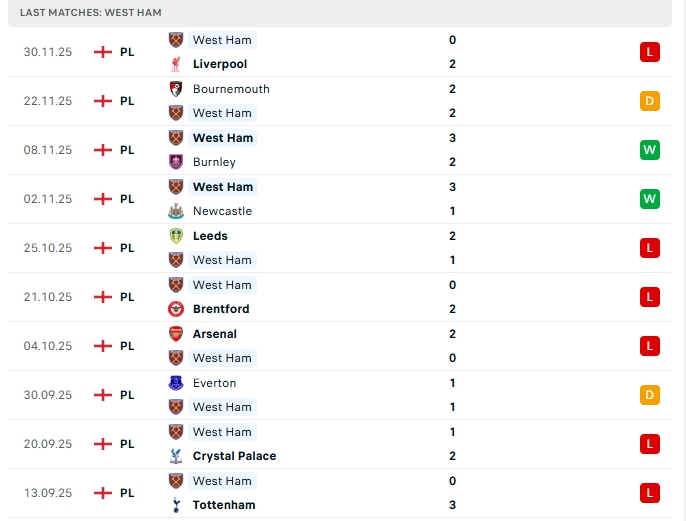Click the Brentford club crest icon

click(176, 309)
